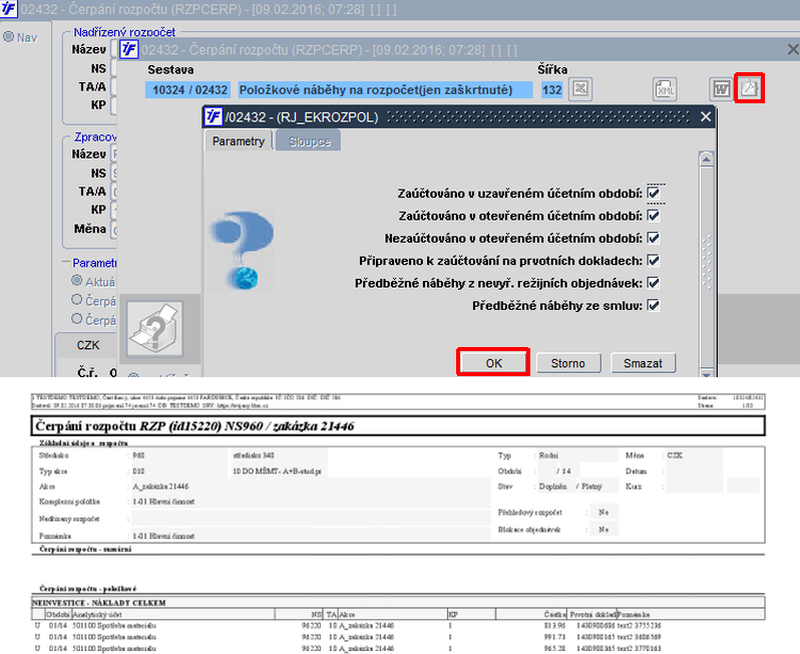Click the report row with amount 965.28

[x=398, y=648]
